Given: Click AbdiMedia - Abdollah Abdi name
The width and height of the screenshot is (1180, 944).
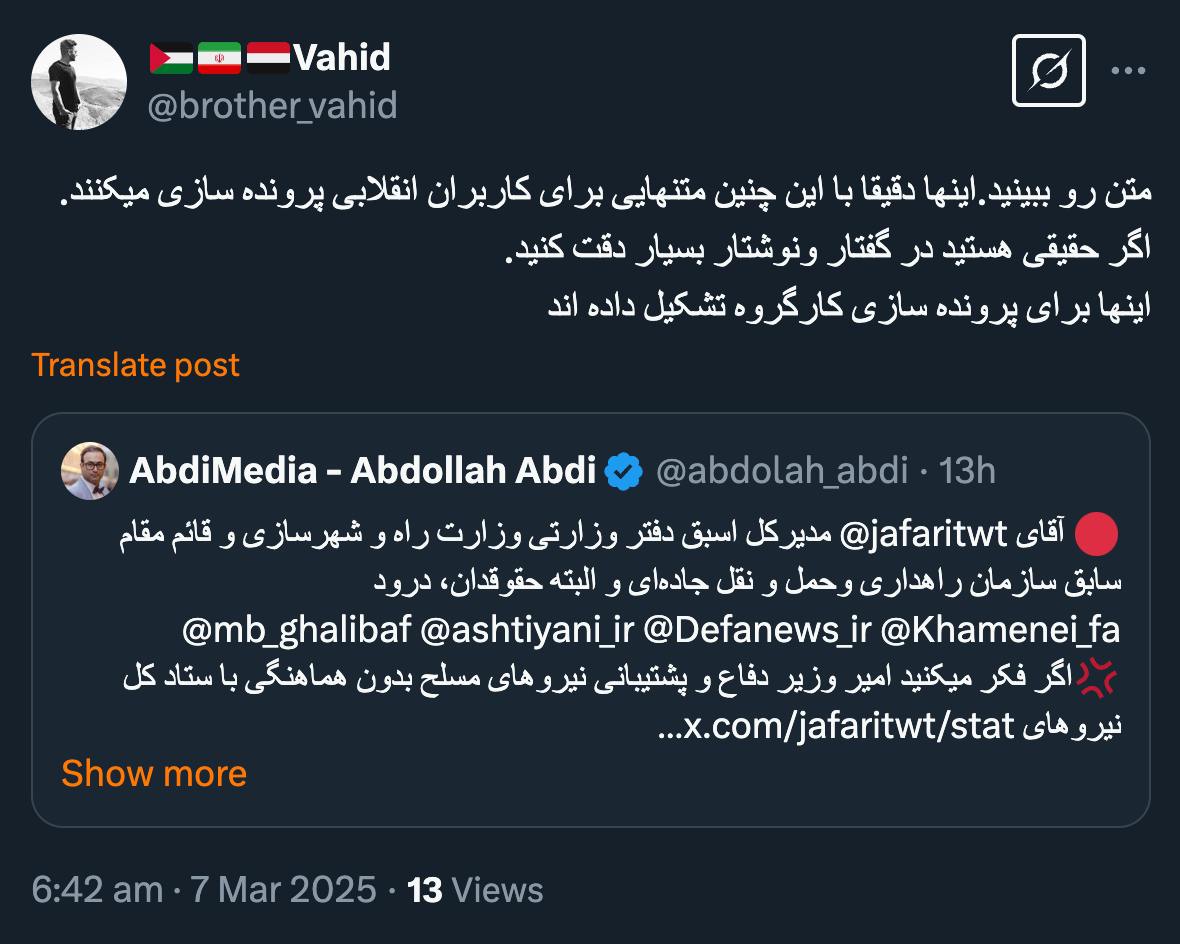Looking at the screenshot, I should pos(363,470).
